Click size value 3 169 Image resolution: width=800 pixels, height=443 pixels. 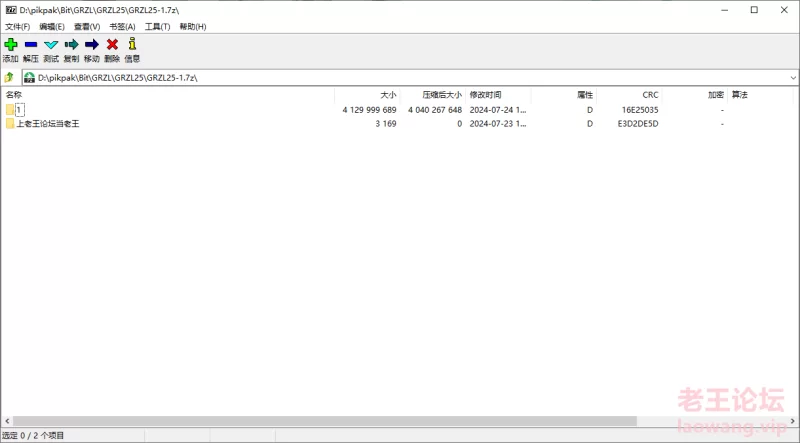(x=386, y=124)
